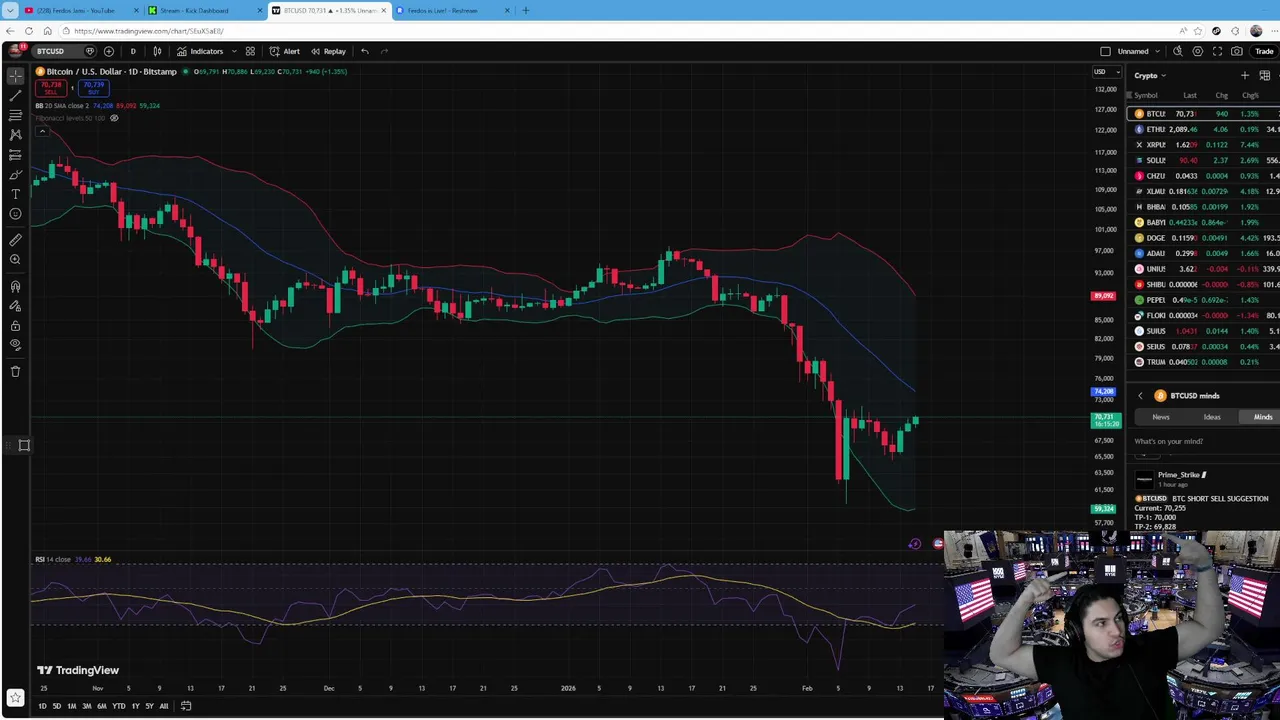
Task: Open the indicator templates grid
Action: 250,51
